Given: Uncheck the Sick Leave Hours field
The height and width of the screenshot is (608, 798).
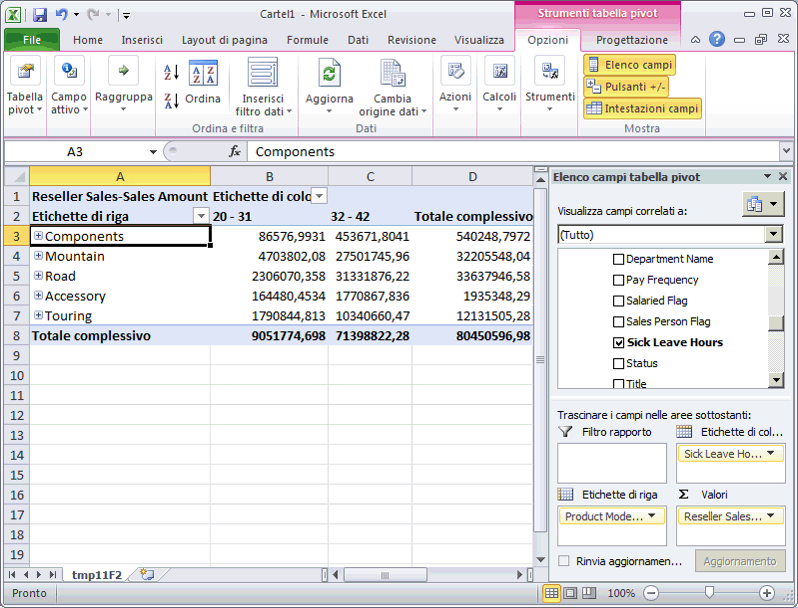Looking at the screenshot, I should [618, 342].
